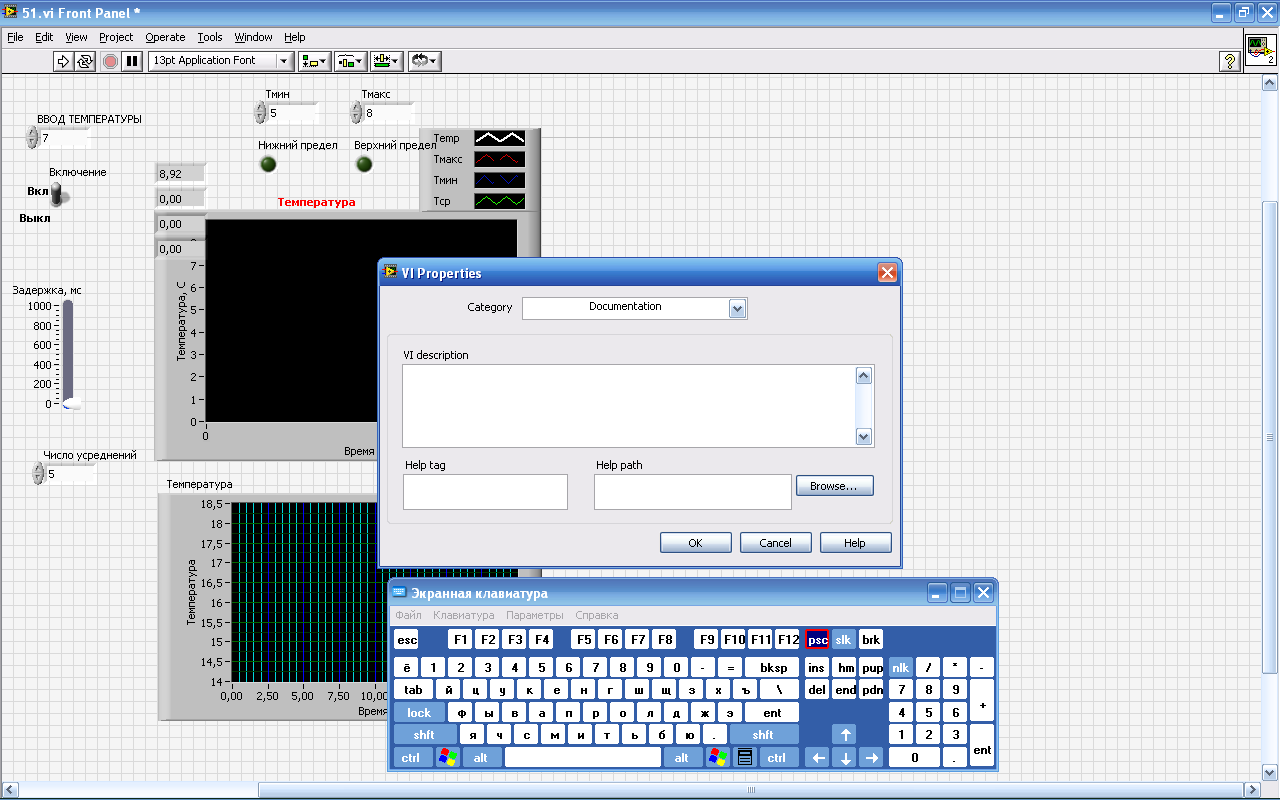Click the Help button in VI Properties

tap(855, 543)
